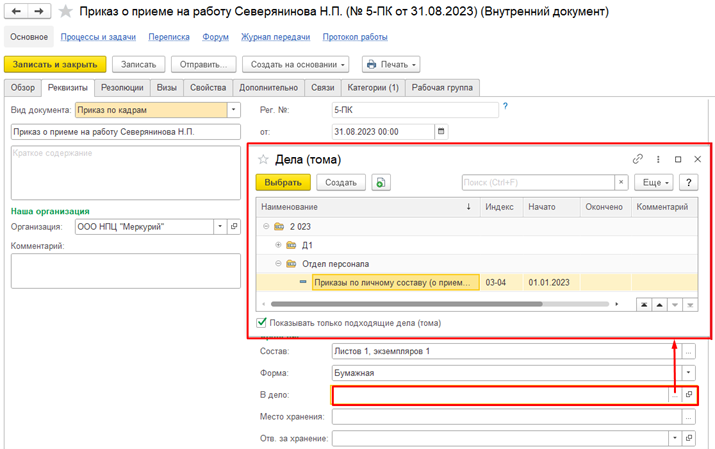Go forward with the right arrow button
The image size is (715, 449).
click(x=39, y=11)
